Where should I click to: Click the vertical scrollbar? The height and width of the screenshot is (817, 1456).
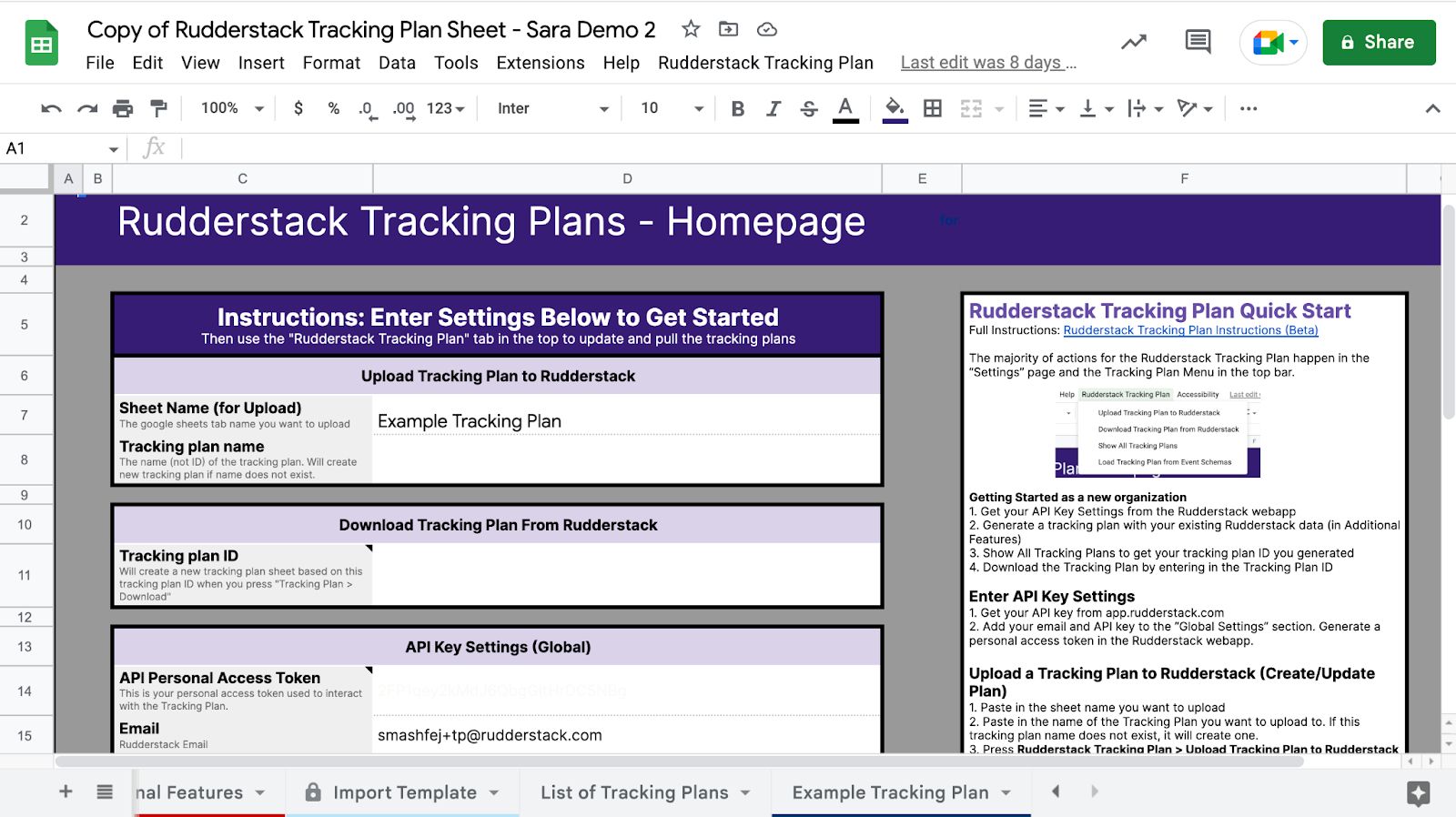1449,312
